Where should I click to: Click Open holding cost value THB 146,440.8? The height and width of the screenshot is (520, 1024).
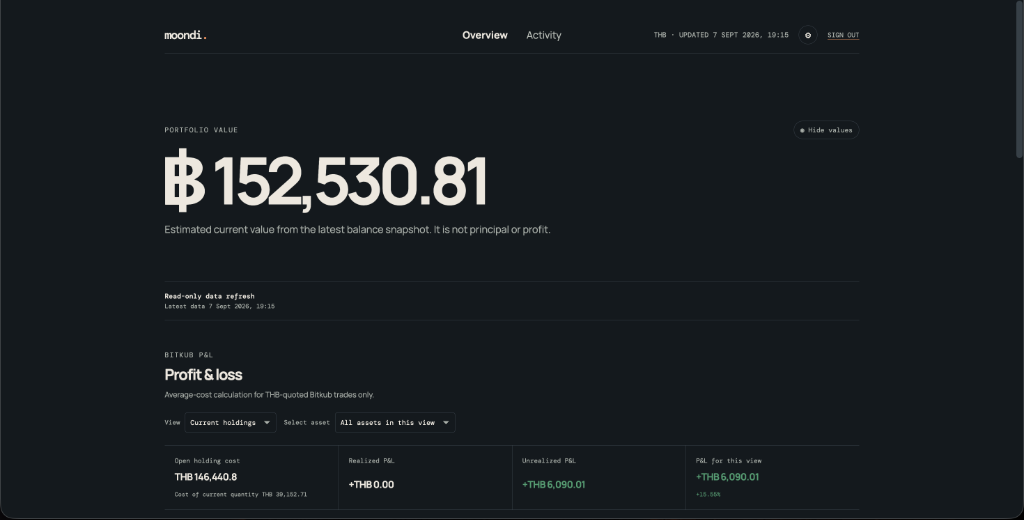pos(206,477)
